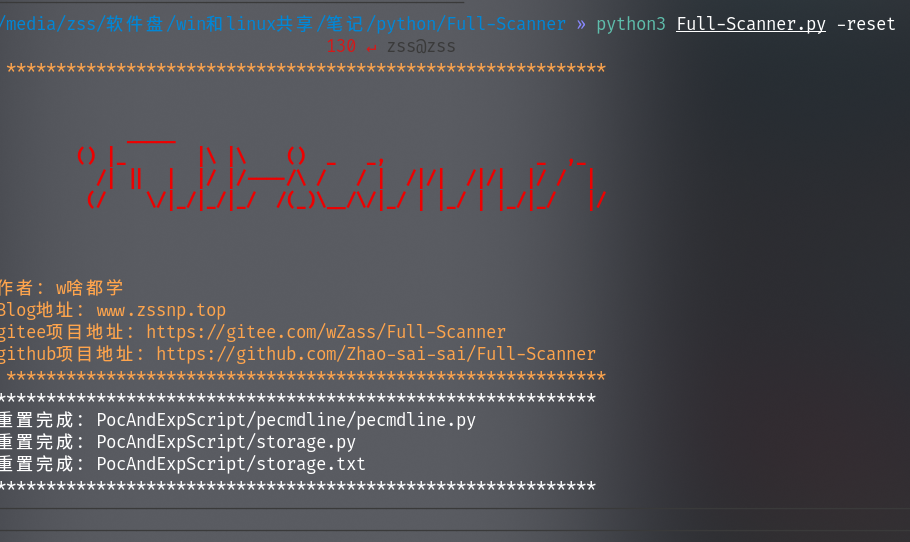Click the PocAndExpScript/storage.txt output line
This screenshot has width=910, height=542.
(230, 464)
